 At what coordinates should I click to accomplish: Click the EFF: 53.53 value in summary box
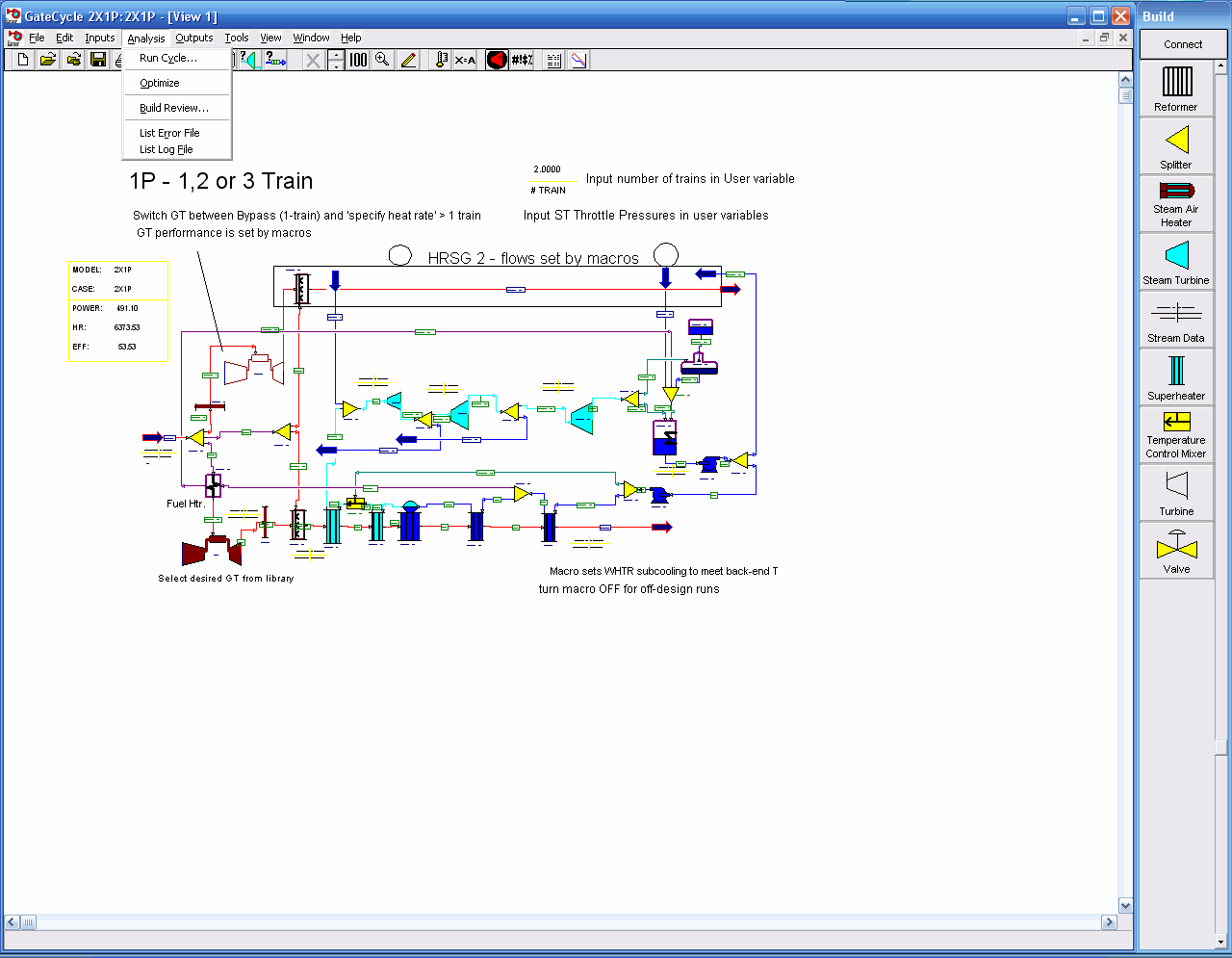pos(127,347)
